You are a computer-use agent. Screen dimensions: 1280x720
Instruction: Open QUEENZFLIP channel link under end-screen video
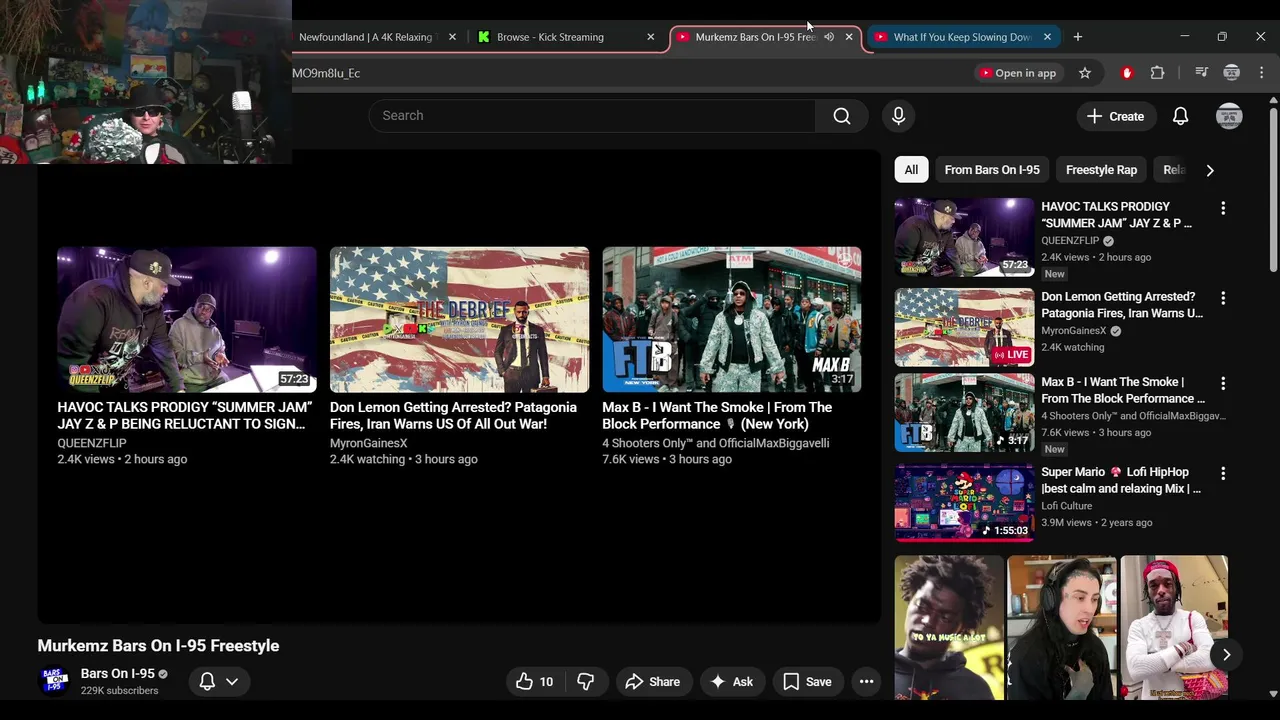point(92,443)
